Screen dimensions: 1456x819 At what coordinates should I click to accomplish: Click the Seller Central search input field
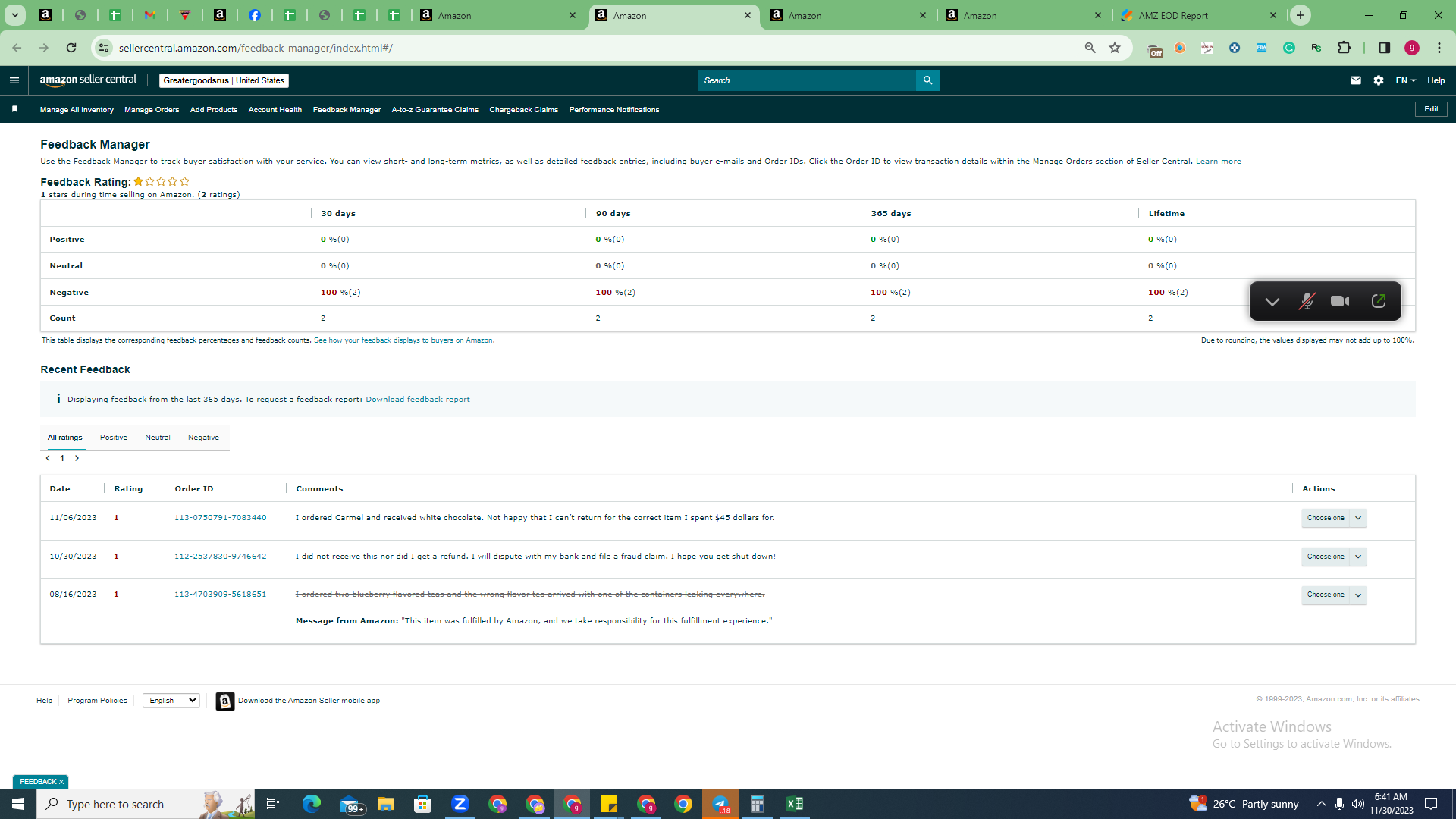coord(807,80)
